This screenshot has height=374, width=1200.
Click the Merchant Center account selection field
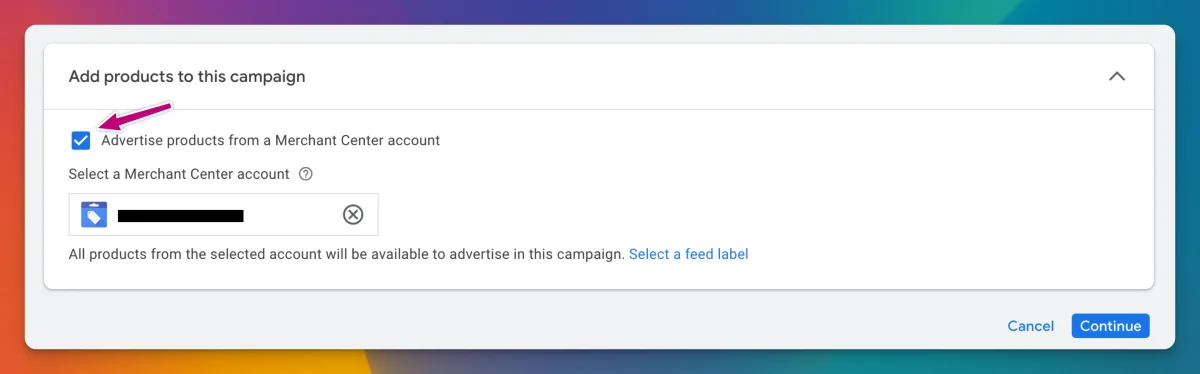click(224, 214)
